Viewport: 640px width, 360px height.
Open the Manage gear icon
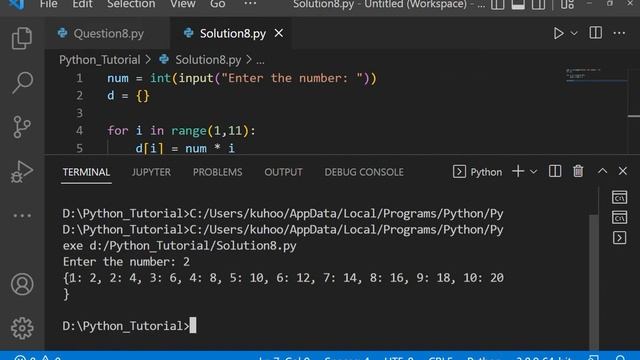[x=22, y=328]
